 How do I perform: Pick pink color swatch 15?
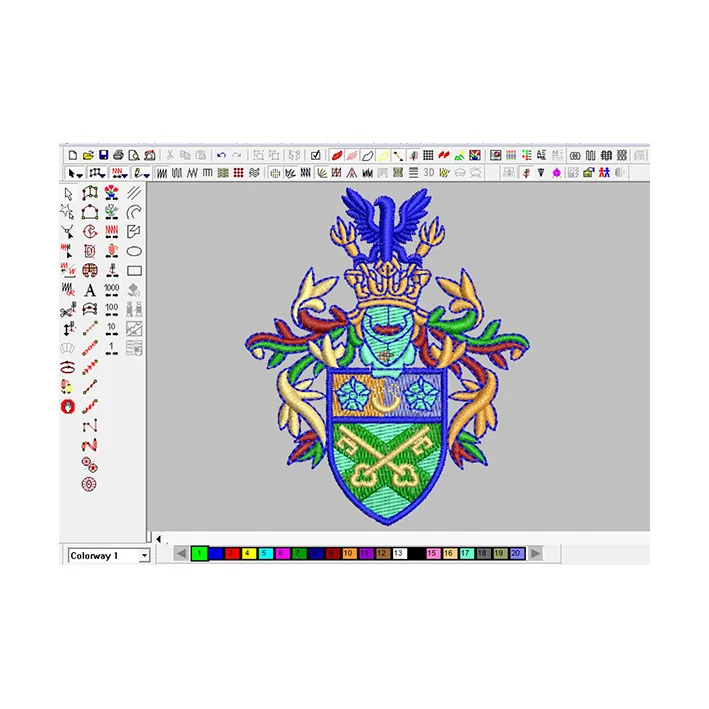(432, 553)
